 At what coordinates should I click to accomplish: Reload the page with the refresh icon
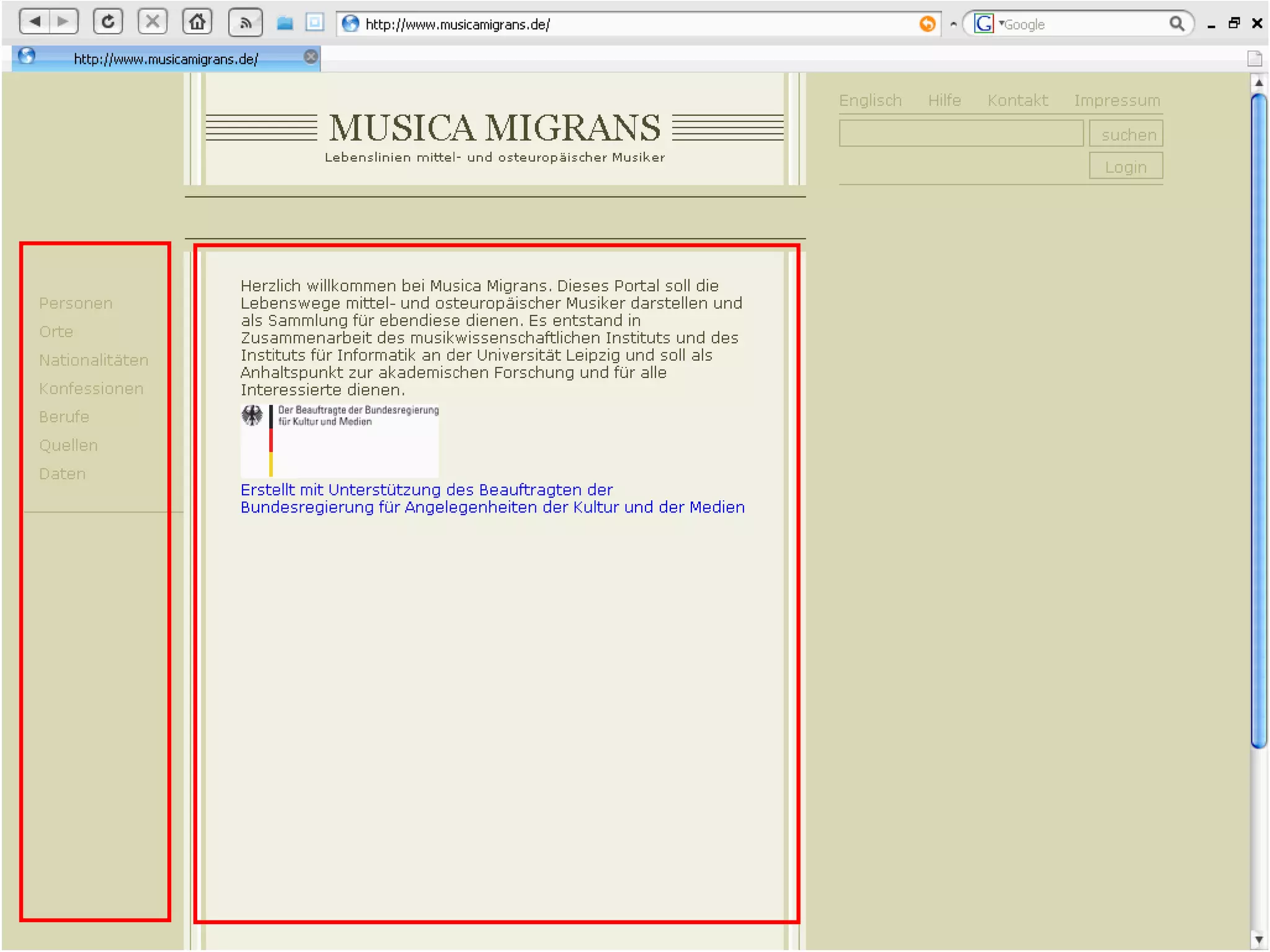coord(108,22)
